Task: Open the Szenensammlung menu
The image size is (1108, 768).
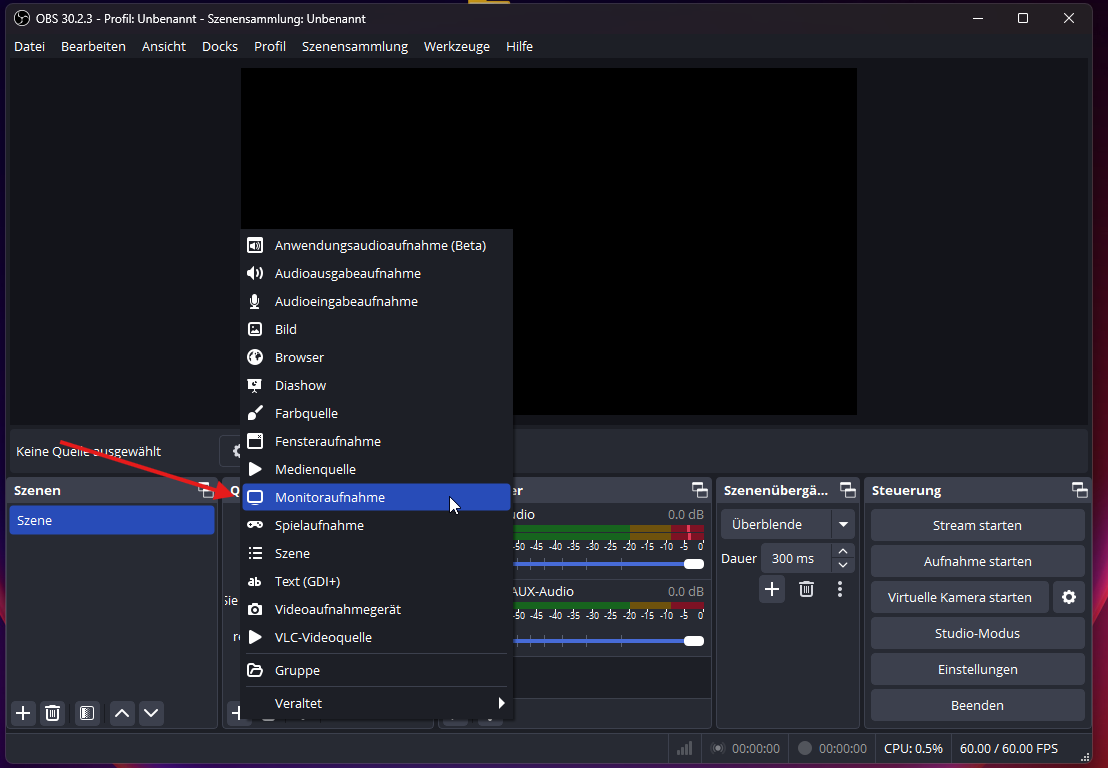Action: (355, 47)
